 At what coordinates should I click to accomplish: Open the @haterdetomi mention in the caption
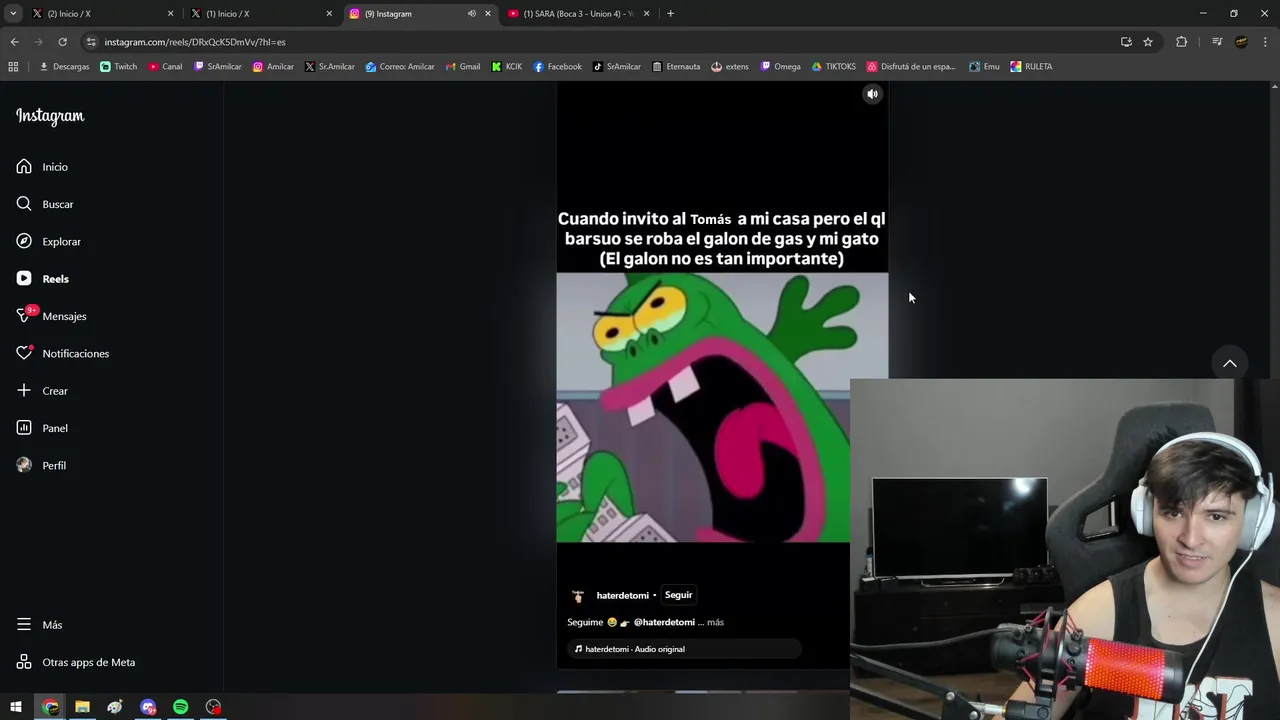coord(664,622)
